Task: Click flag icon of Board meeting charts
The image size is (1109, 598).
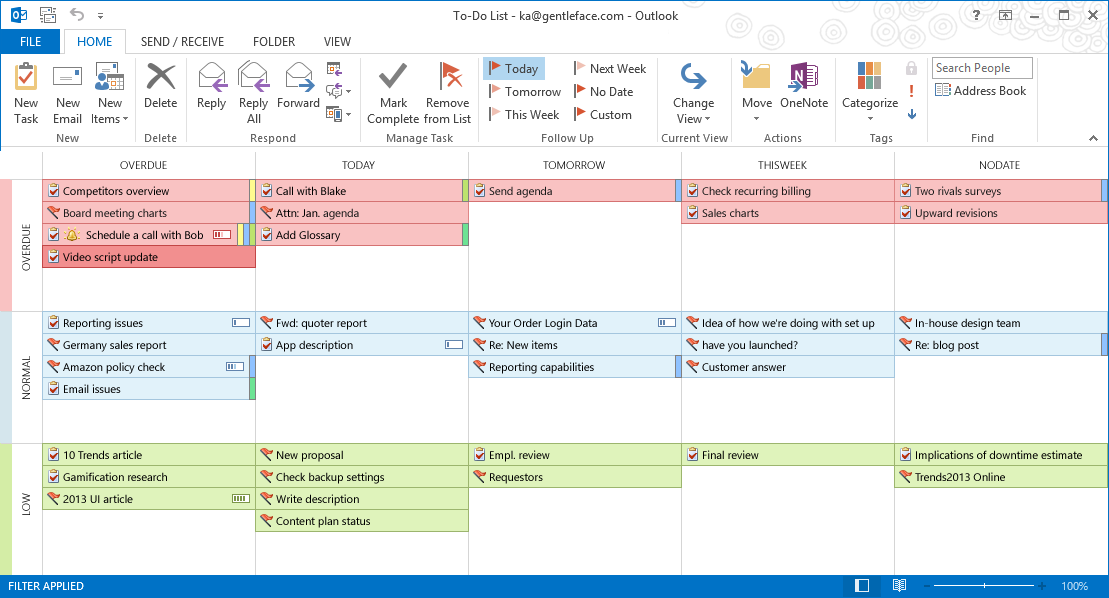Action: 54,212
